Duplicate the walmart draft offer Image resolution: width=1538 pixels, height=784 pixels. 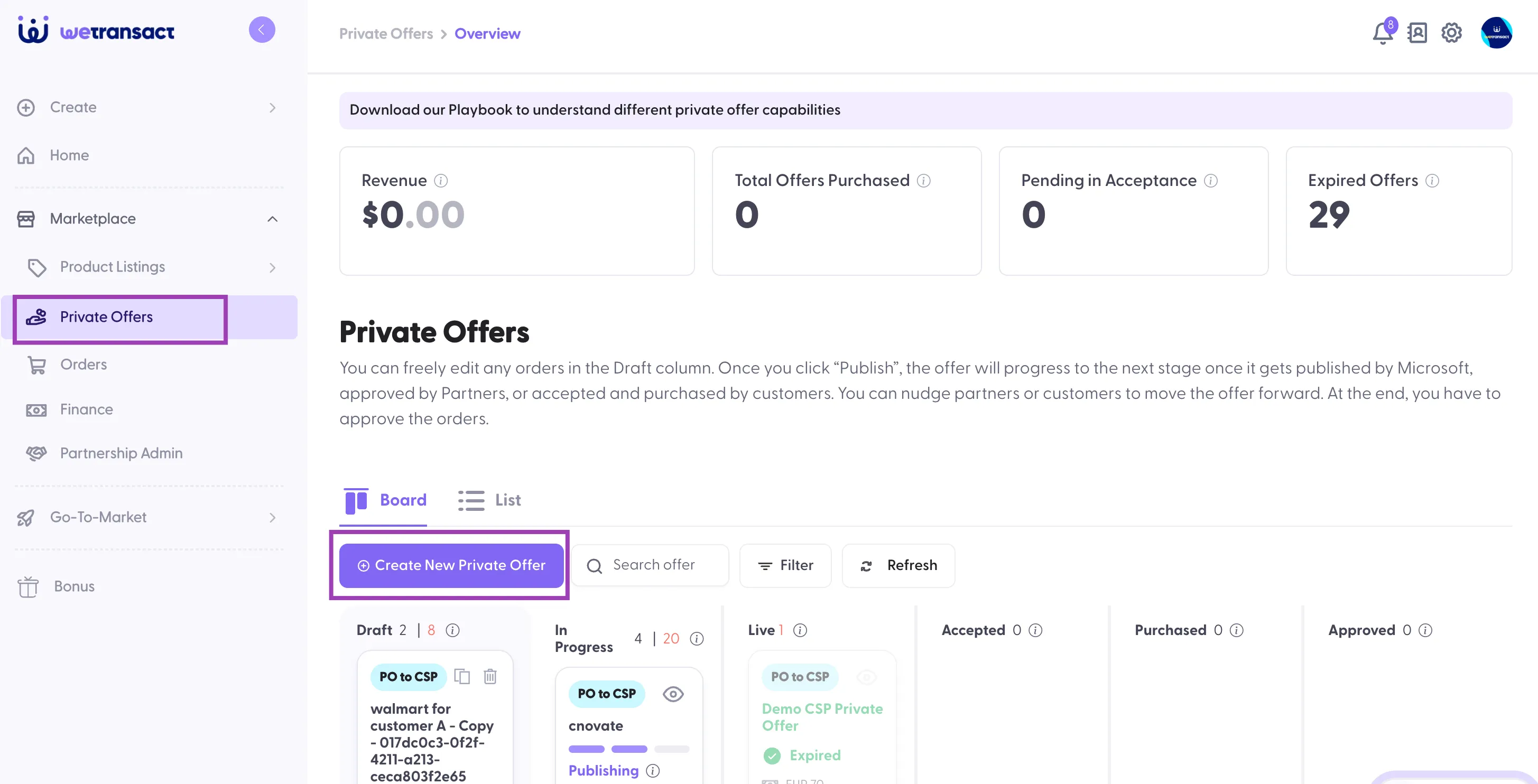pyautogui.click(x=462, y=676)
